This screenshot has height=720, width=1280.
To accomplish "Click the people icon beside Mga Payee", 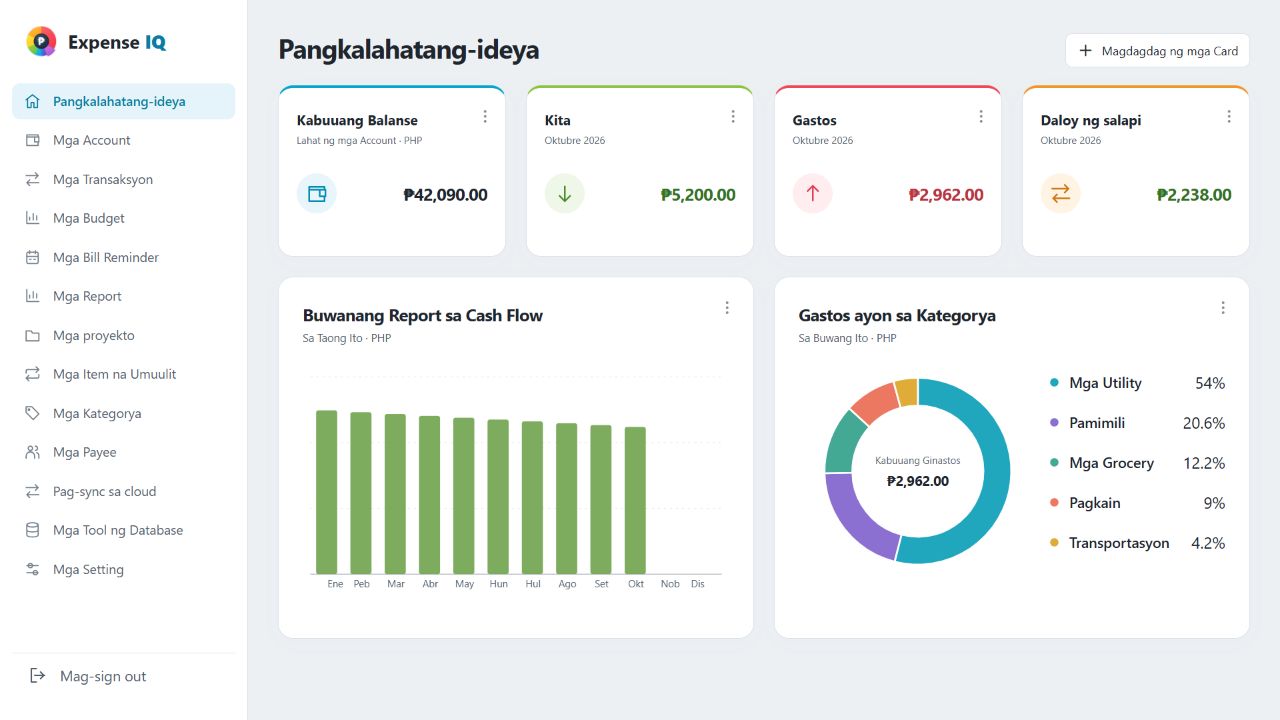I will tap(32, 452).
